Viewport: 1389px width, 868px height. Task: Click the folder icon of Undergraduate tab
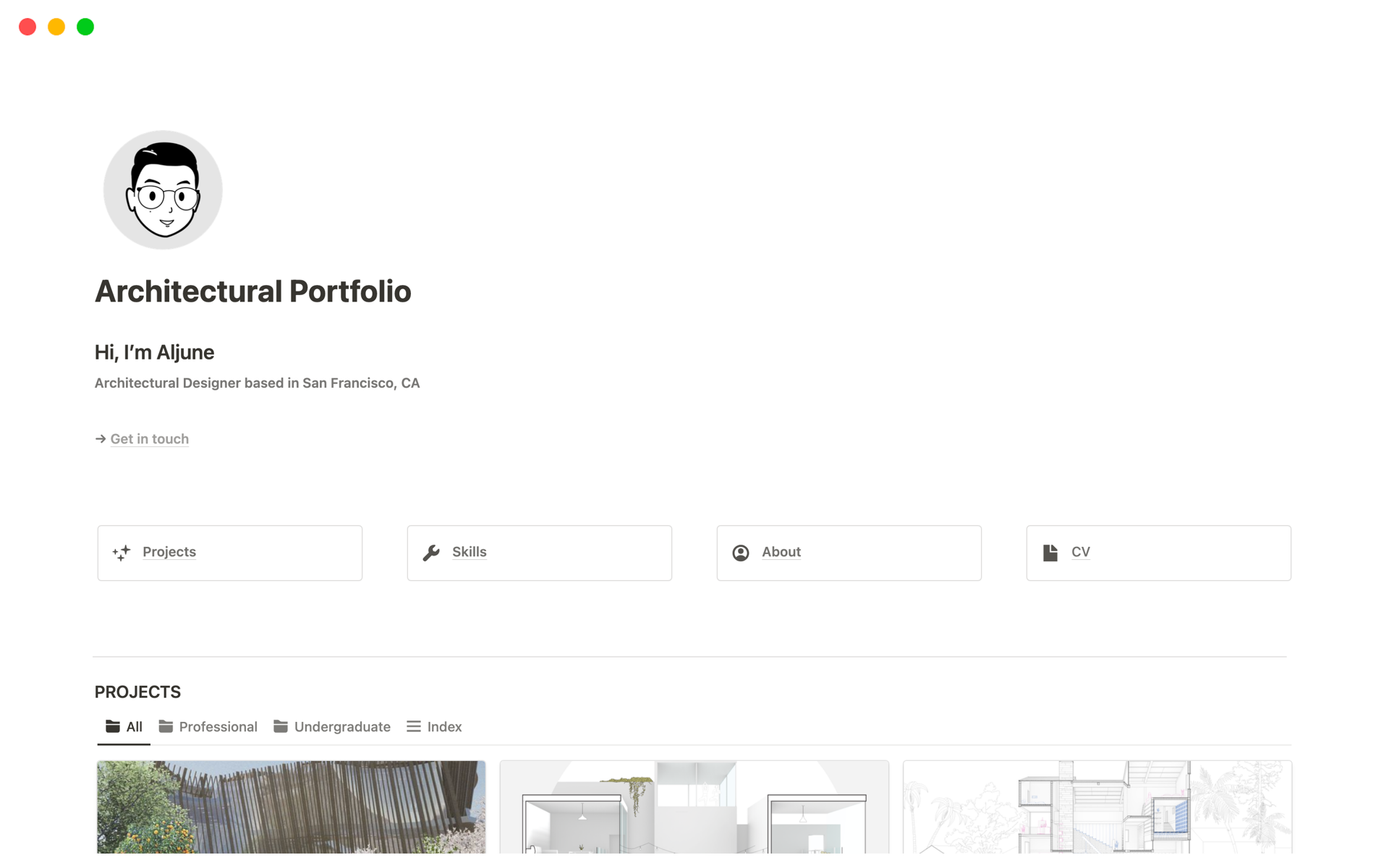281,726
